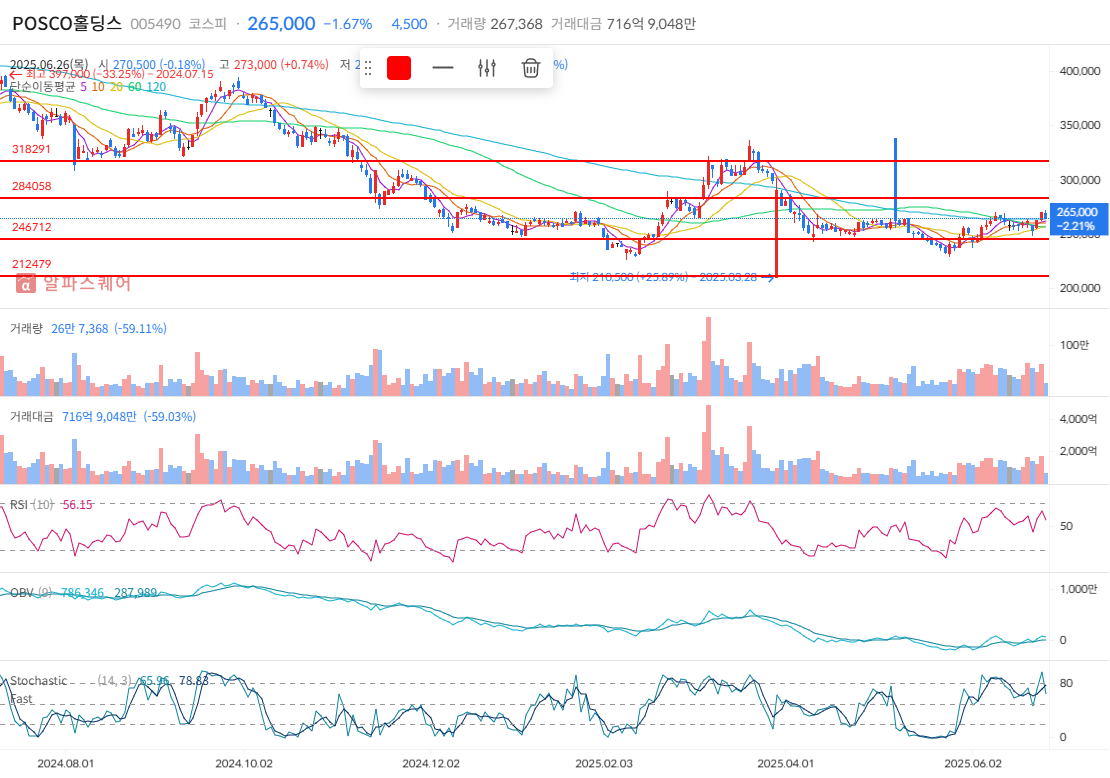Select the 20-day moving average legend
Image resolution: width=1110 pixels, height=778 pixels.
(116, 87)
